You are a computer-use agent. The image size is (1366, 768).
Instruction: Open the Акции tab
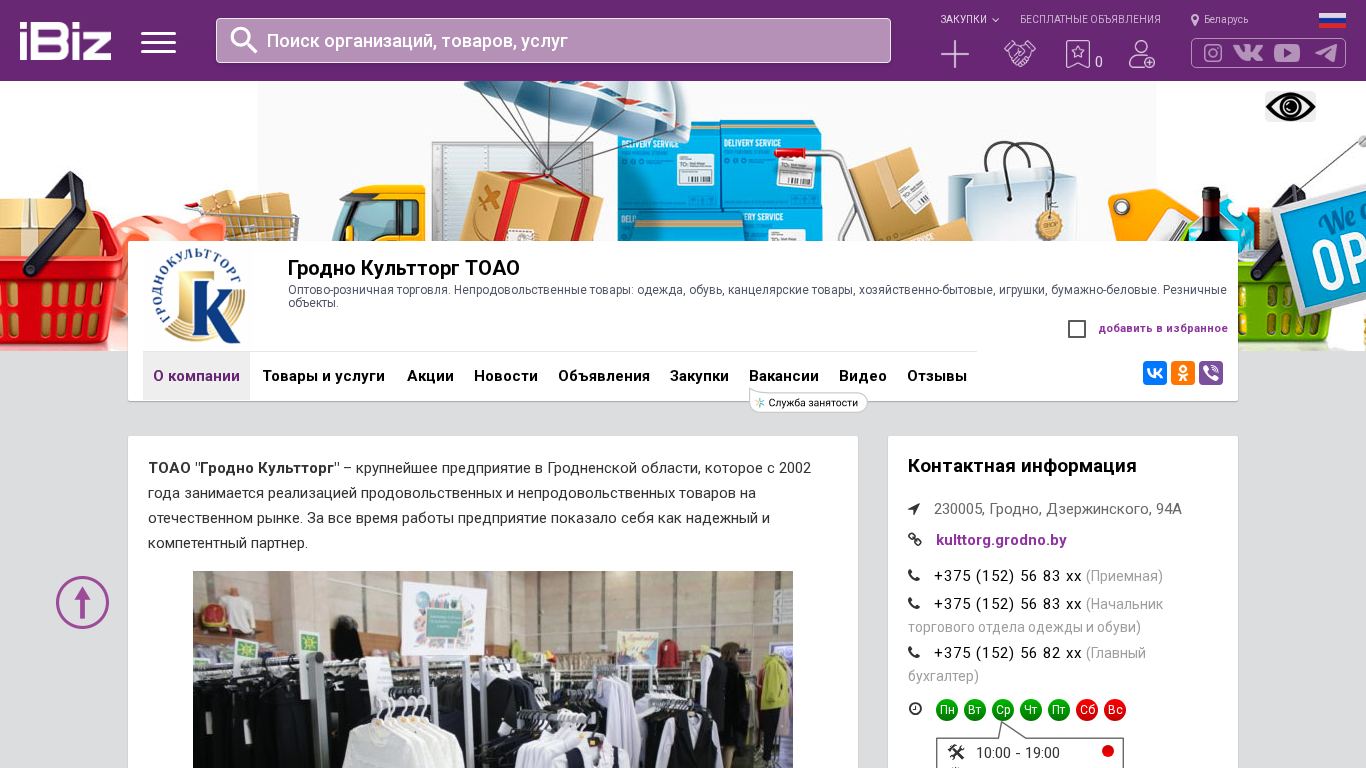coord(430,376)
